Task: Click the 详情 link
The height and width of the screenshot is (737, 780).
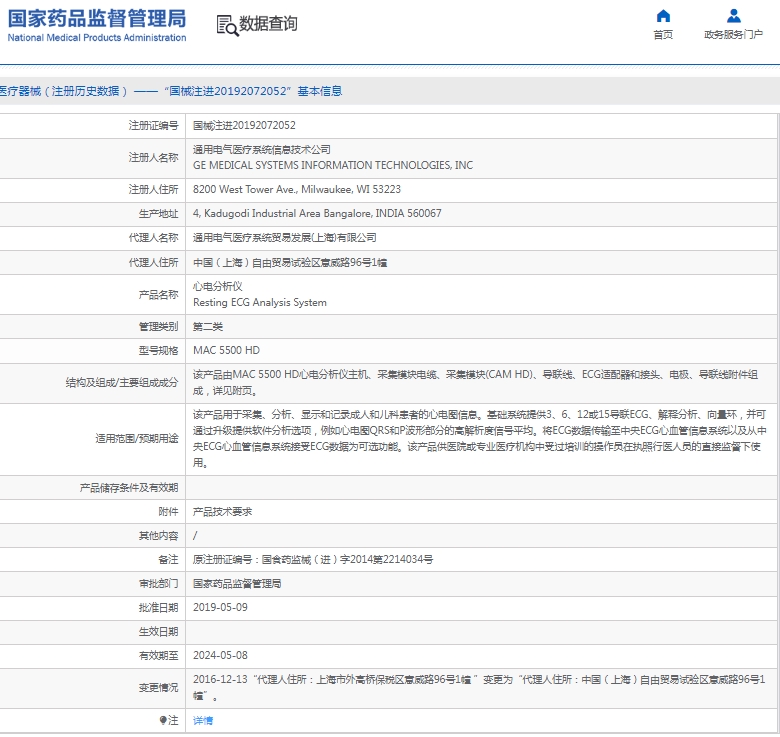Action: pos(203,720)
